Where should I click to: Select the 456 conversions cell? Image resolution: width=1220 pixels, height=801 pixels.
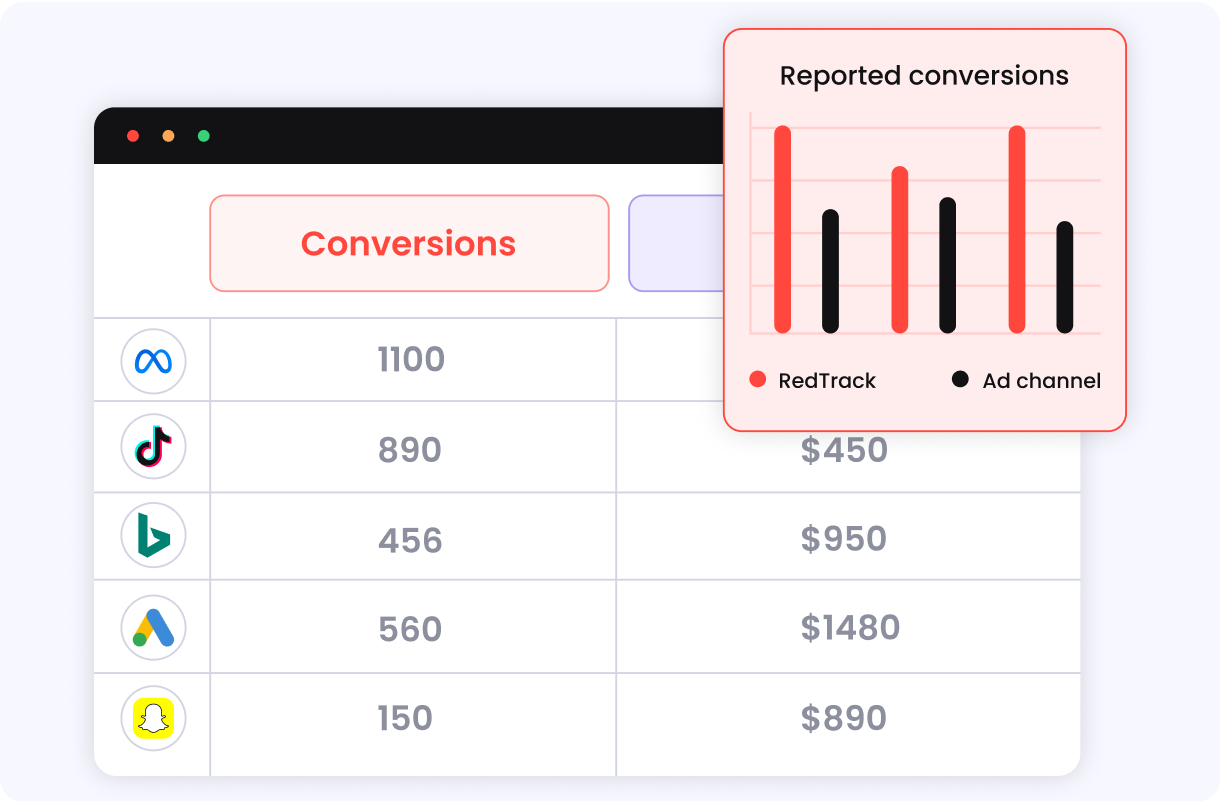(411, 540)
